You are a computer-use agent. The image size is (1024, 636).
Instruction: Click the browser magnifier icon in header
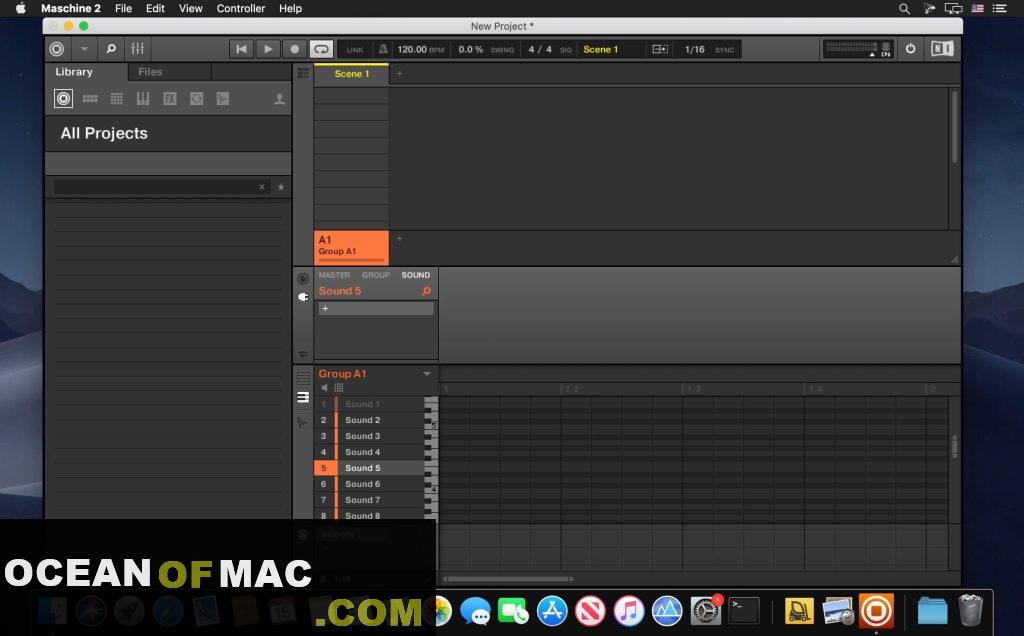(110, 49)
